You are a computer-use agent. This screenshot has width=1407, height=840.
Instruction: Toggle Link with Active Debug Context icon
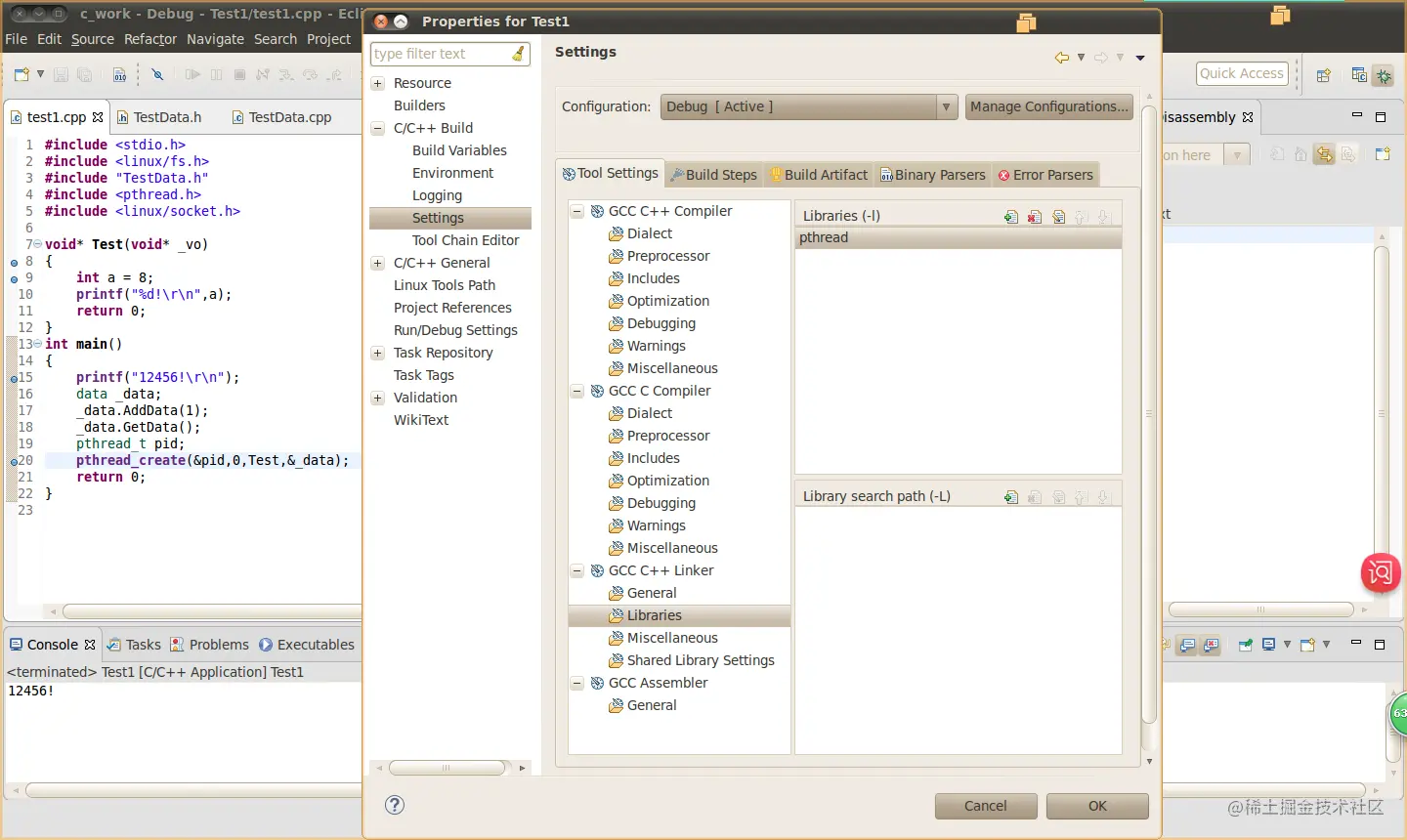[1324, 154]
